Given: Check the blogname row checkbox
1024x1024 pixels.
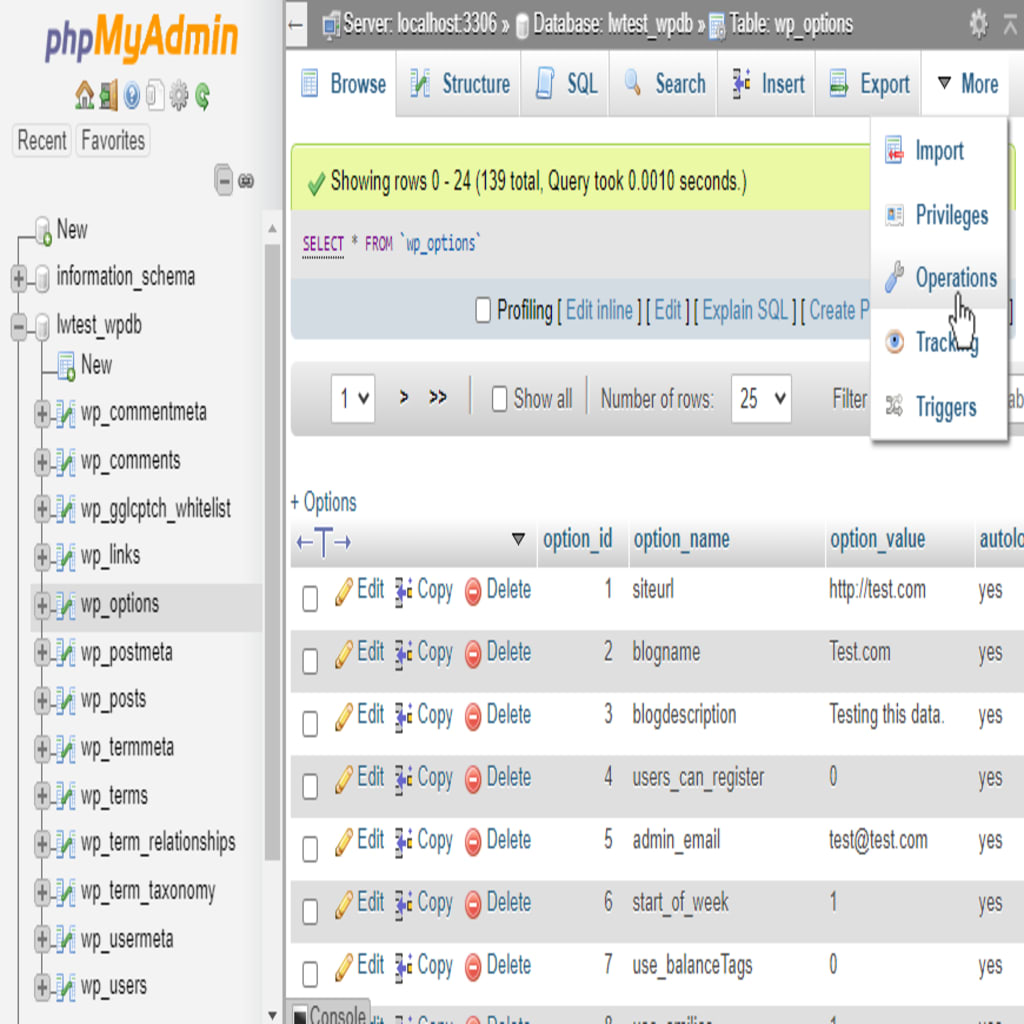Looking at the screenshot, I should coord(310,660).
